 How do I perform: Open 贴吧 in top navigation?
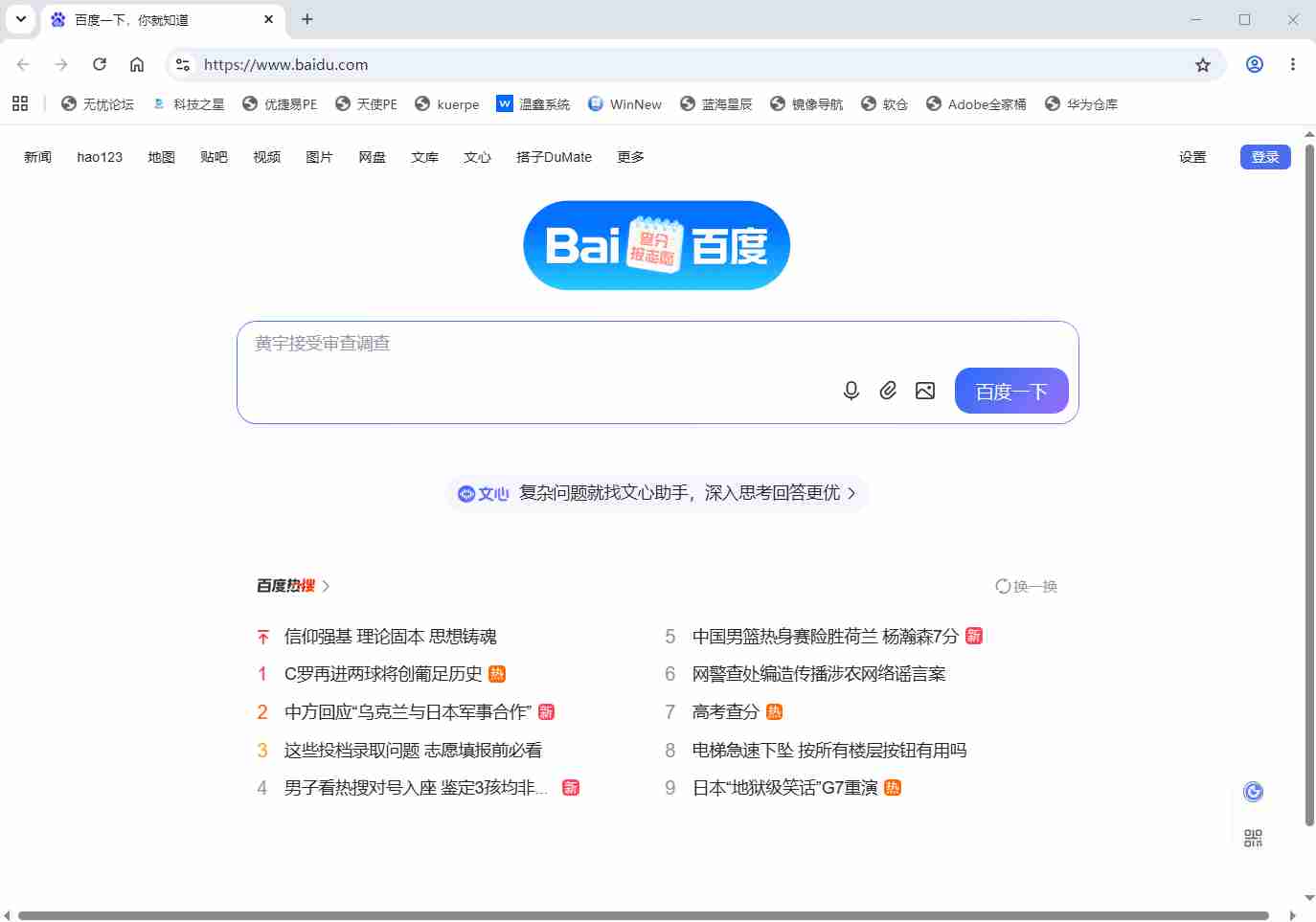(214, 157)
